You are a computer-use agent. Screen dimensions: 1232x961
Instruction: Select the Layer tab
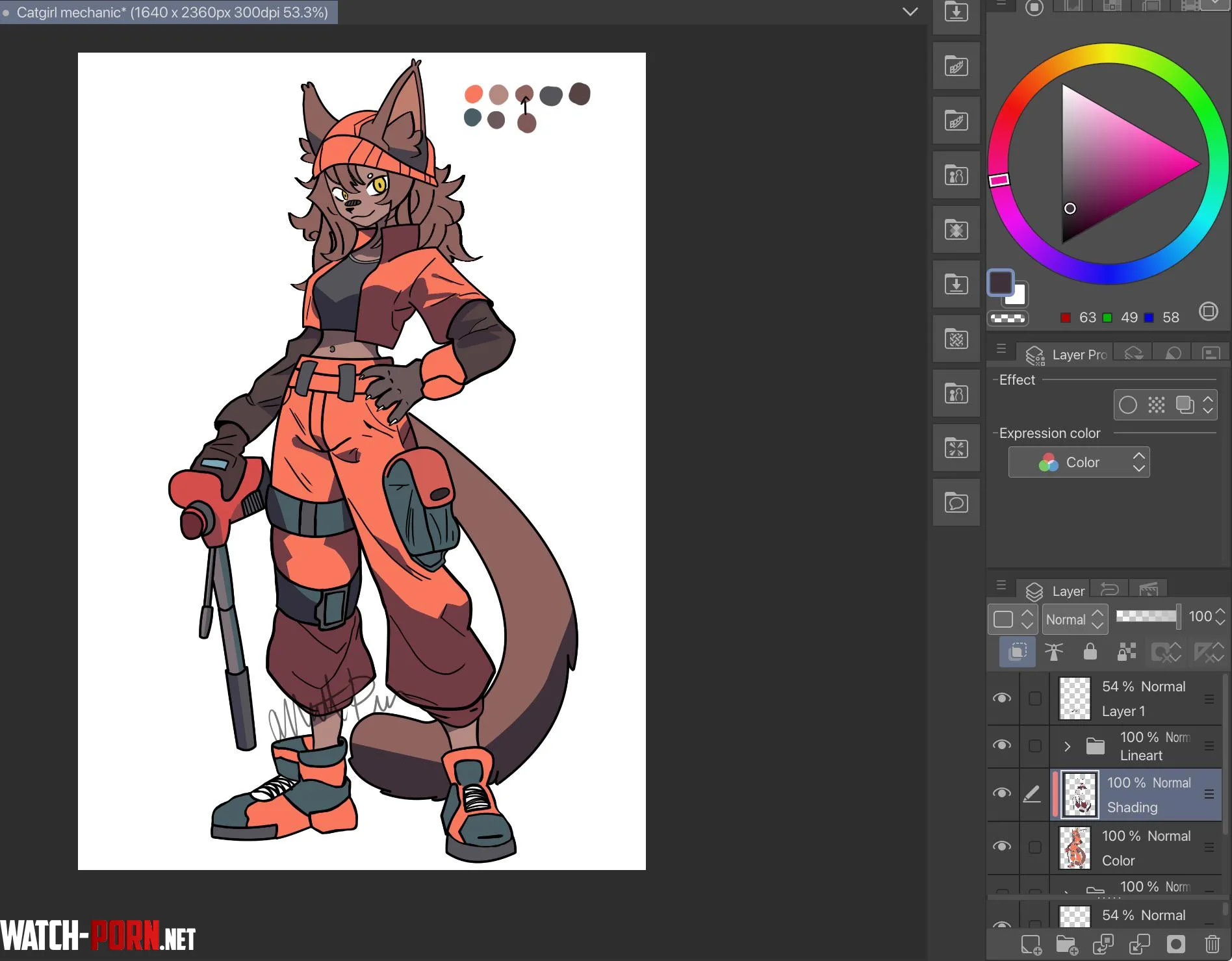click(x=1055, y=591)
